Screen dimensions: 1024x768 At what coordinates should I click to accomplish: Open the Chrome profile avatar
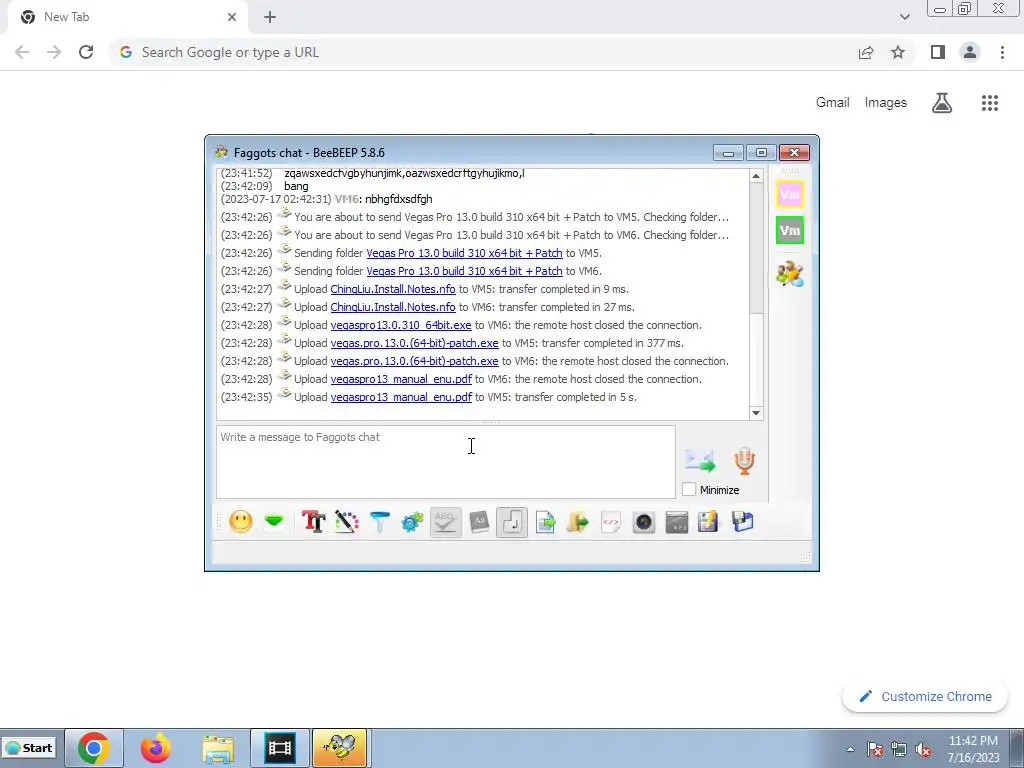[x=970, y=52]
